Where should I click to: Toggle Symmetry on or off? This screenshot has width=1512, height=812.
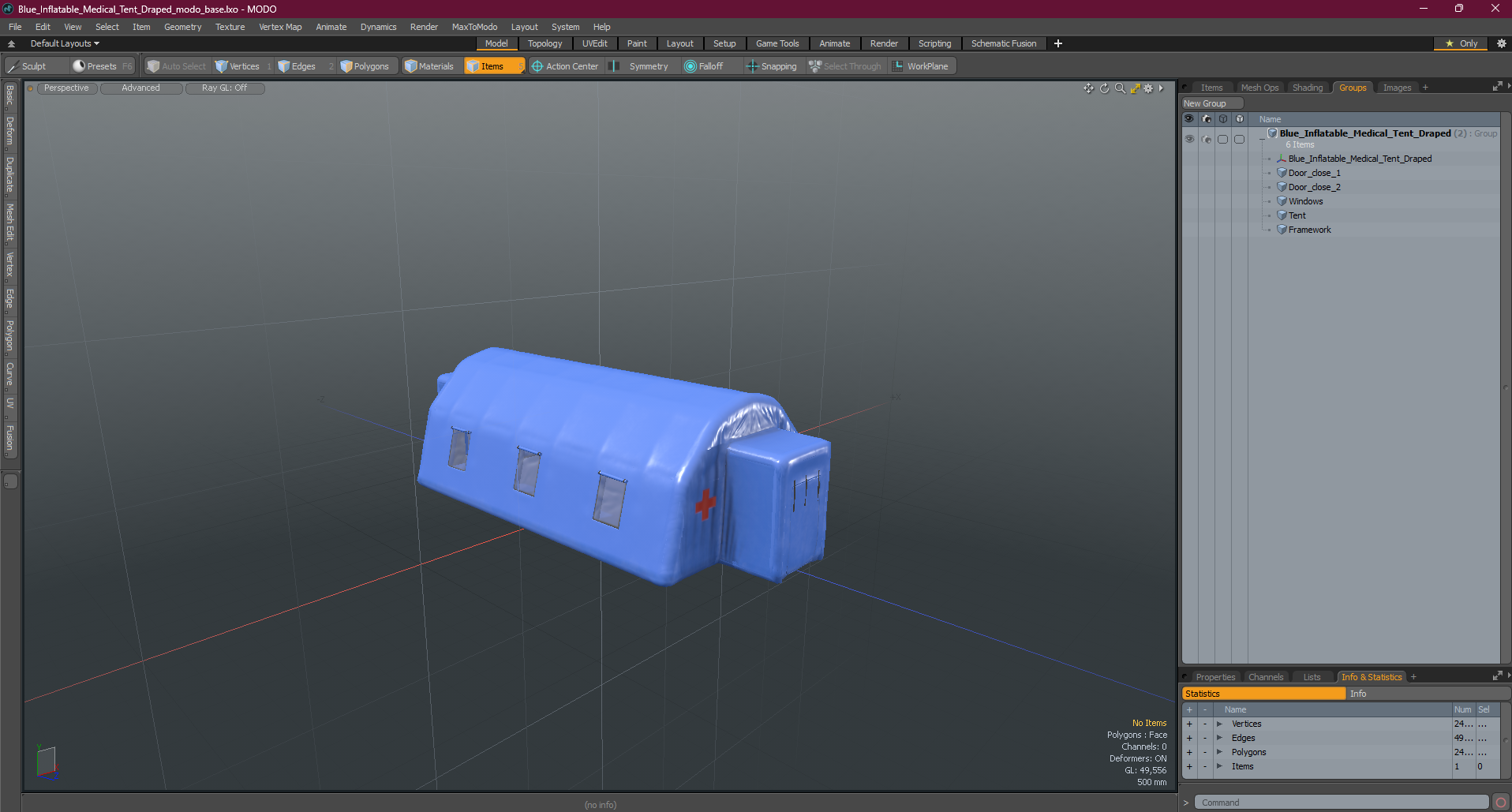(x=640, y=66)
